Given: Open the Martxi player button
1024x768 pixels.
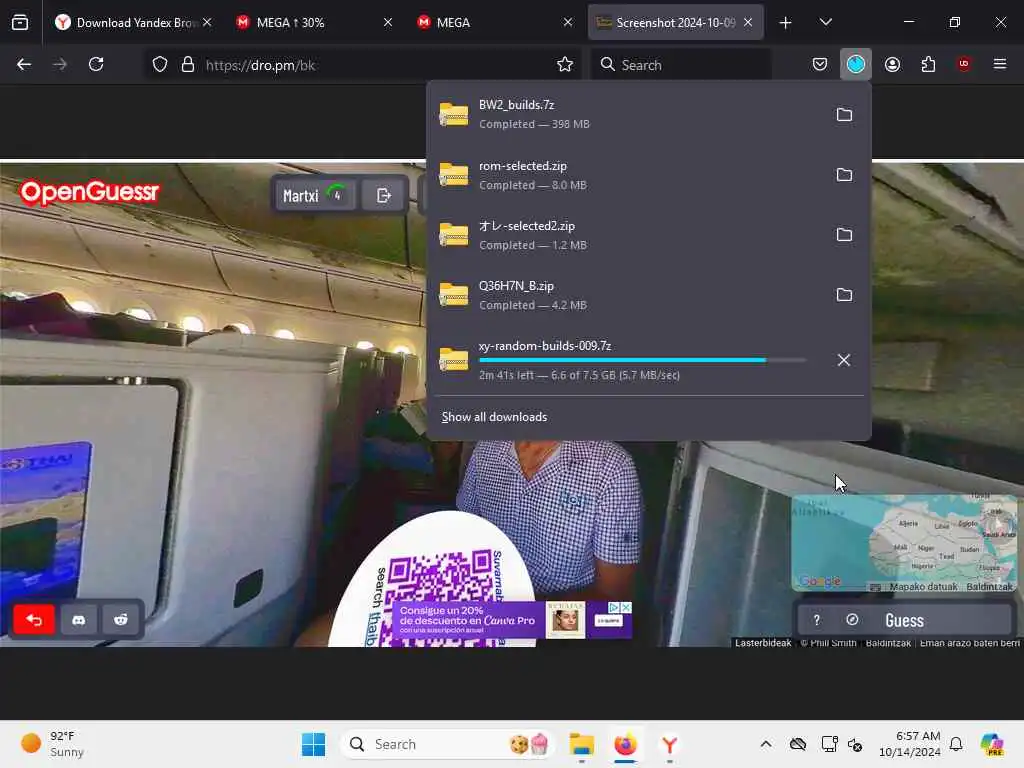Looking at the screenshot, I should [x=315, y=195].
